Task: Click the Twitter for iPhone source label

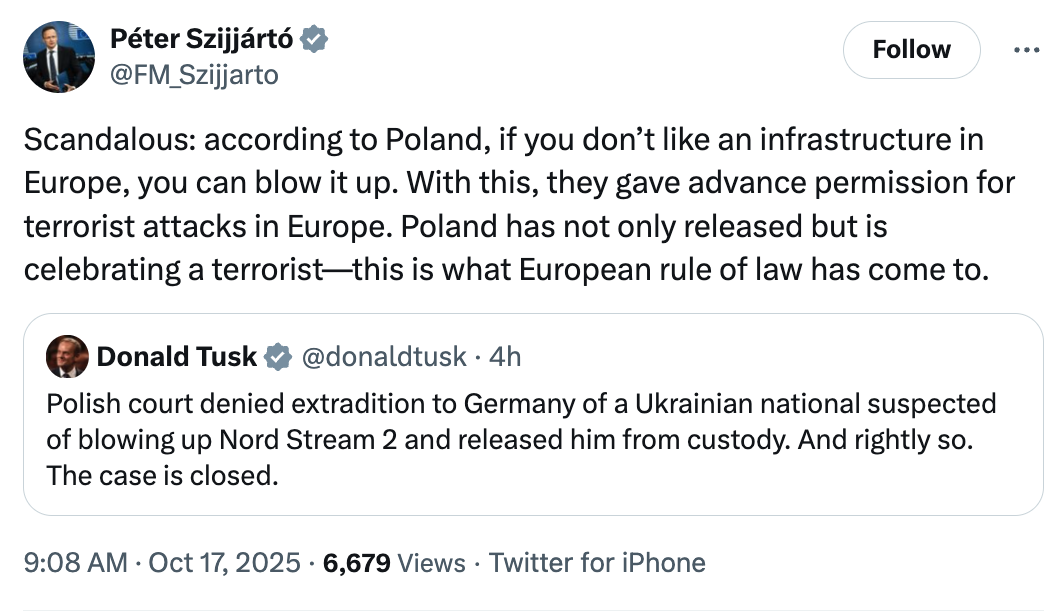Action: (597, 563)
